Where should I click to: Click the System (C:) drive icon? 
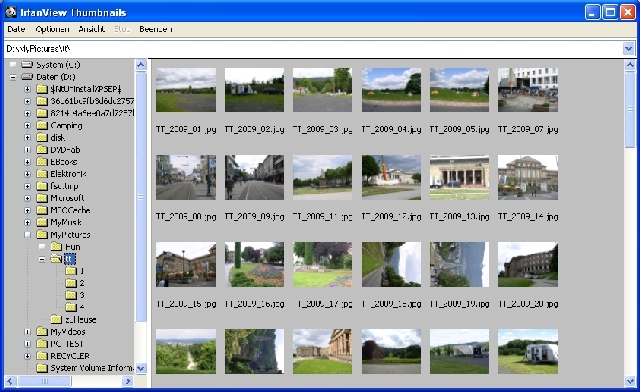pos(27,65)
